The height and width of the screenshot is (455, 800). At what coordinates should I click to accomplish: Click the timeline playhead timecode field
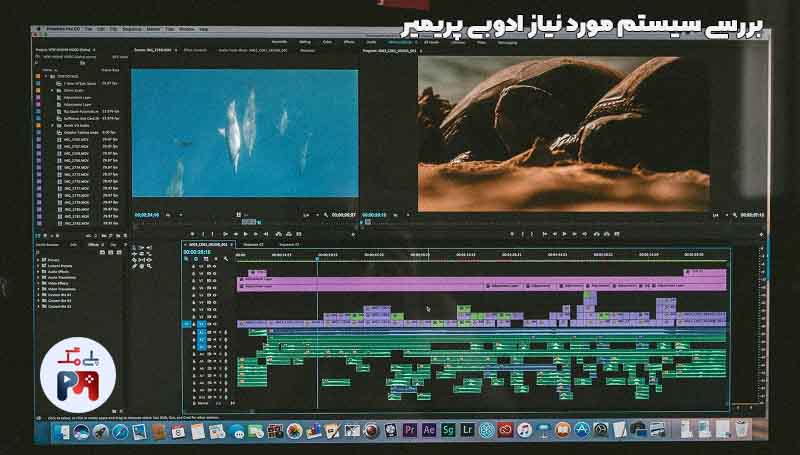196,252
